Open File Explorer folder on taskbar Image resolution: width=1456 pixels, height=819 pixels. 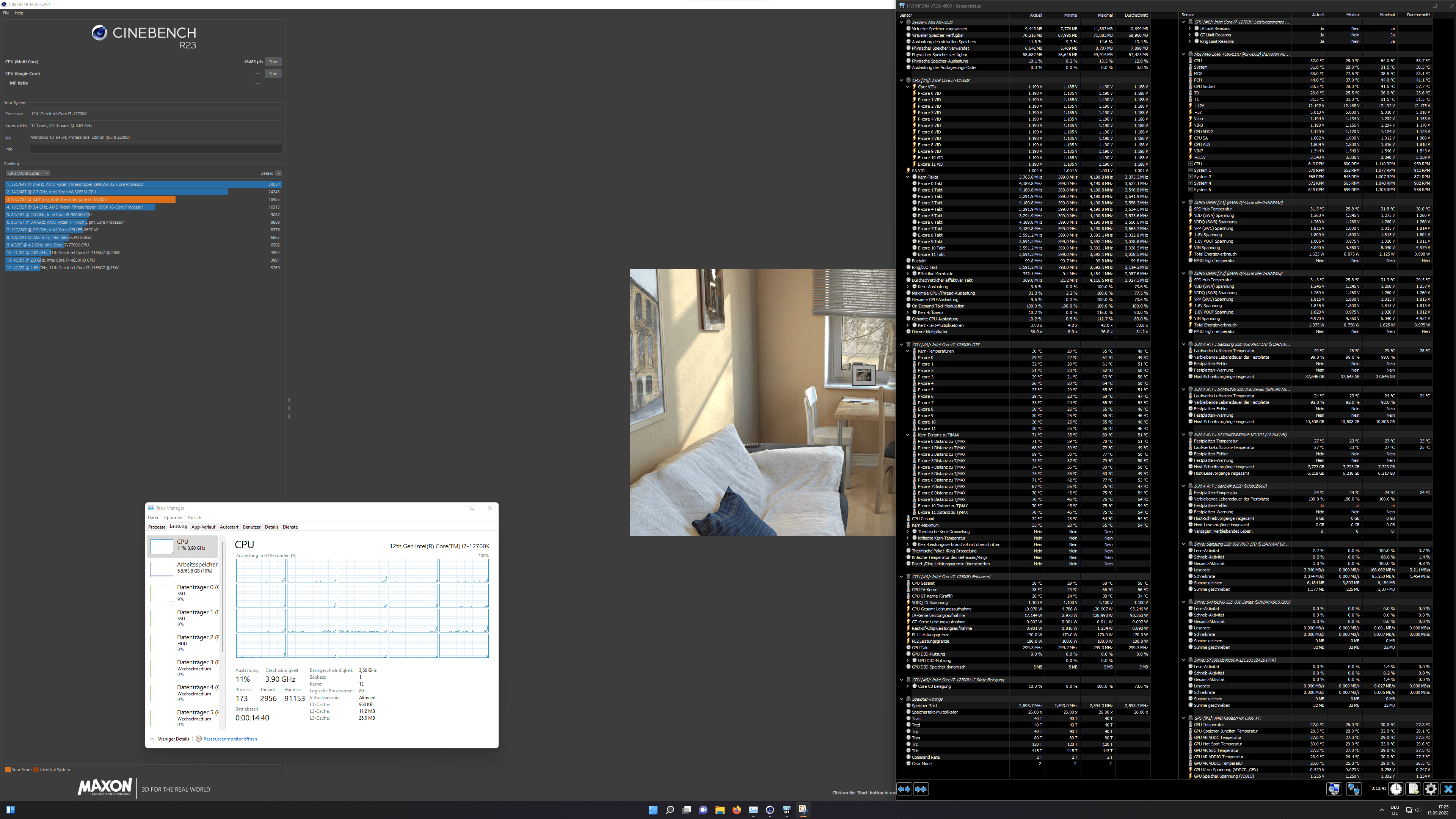[x=720, y=810]
